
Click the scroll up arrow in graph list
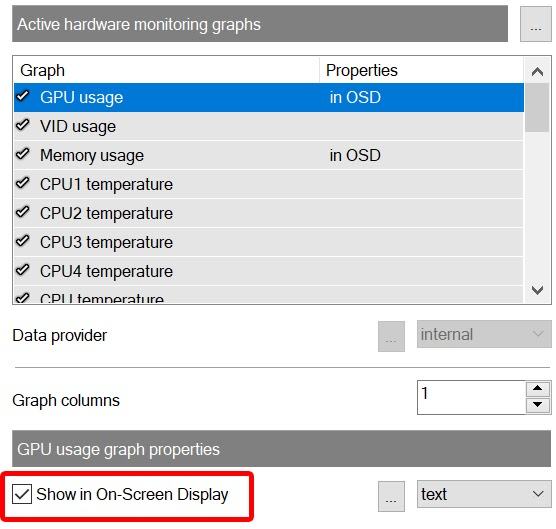[x=537, y=72]
